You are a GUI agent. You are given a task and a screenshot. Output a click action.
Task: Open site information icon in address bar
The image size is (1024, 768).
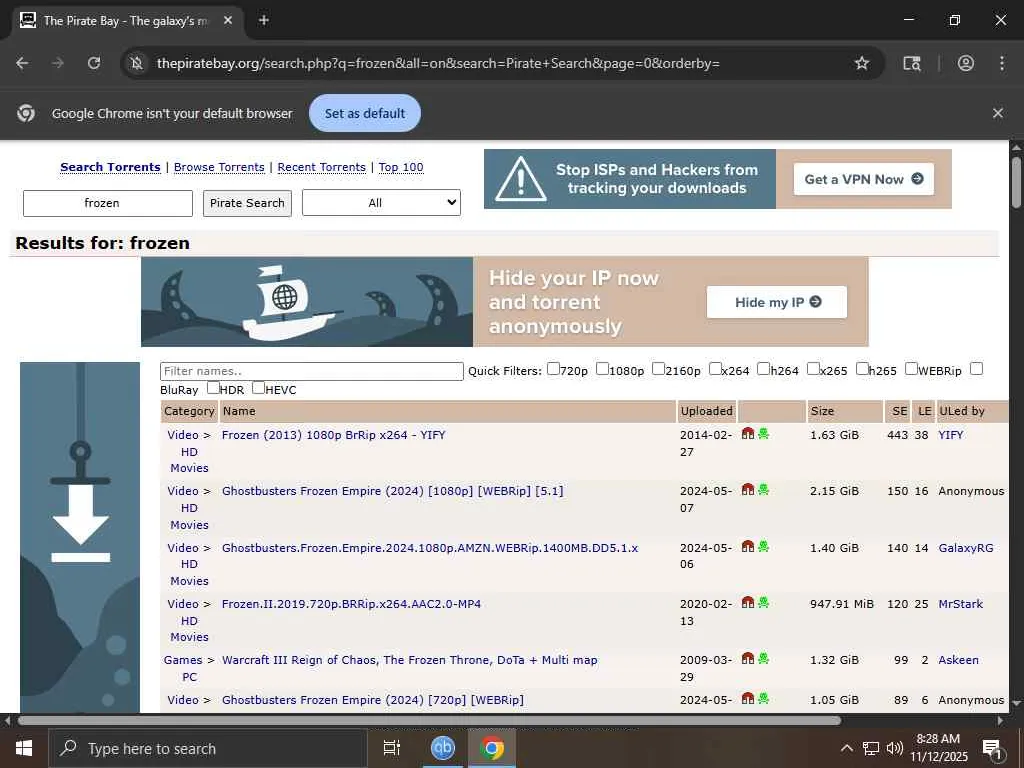coord(136,63)
